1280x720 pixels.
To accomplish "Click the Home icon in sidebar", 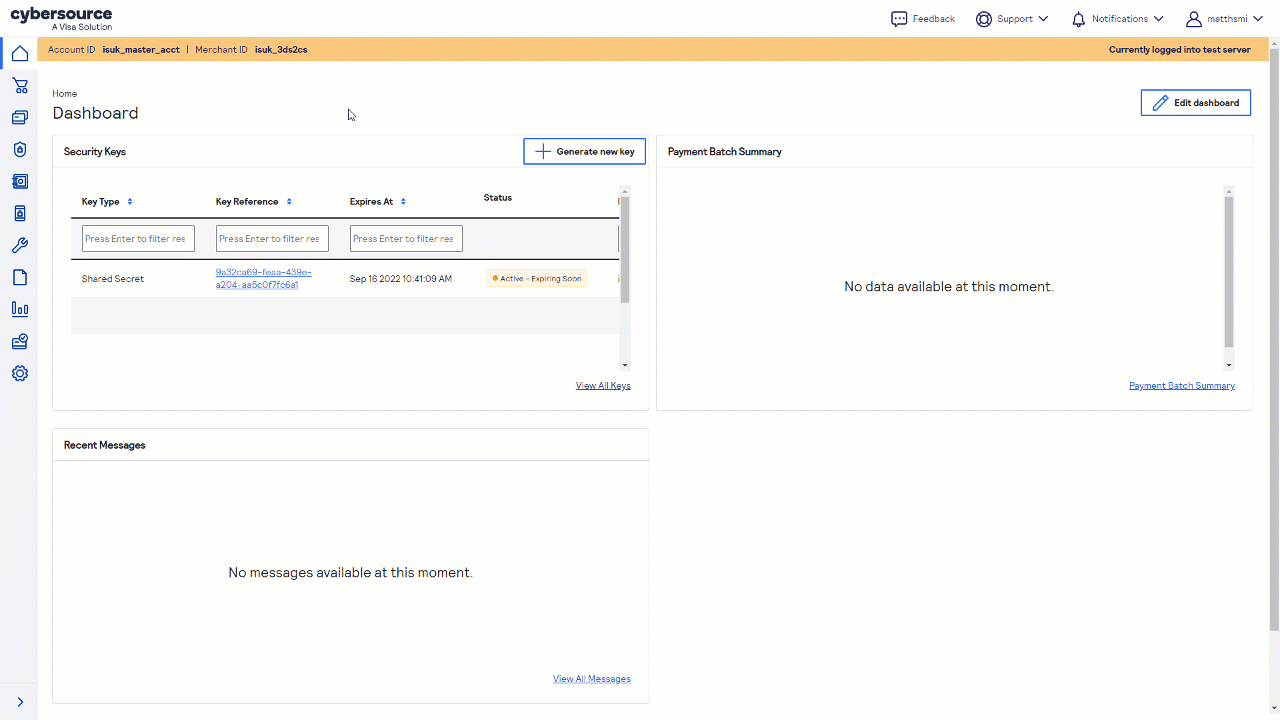I will point(19,53).
